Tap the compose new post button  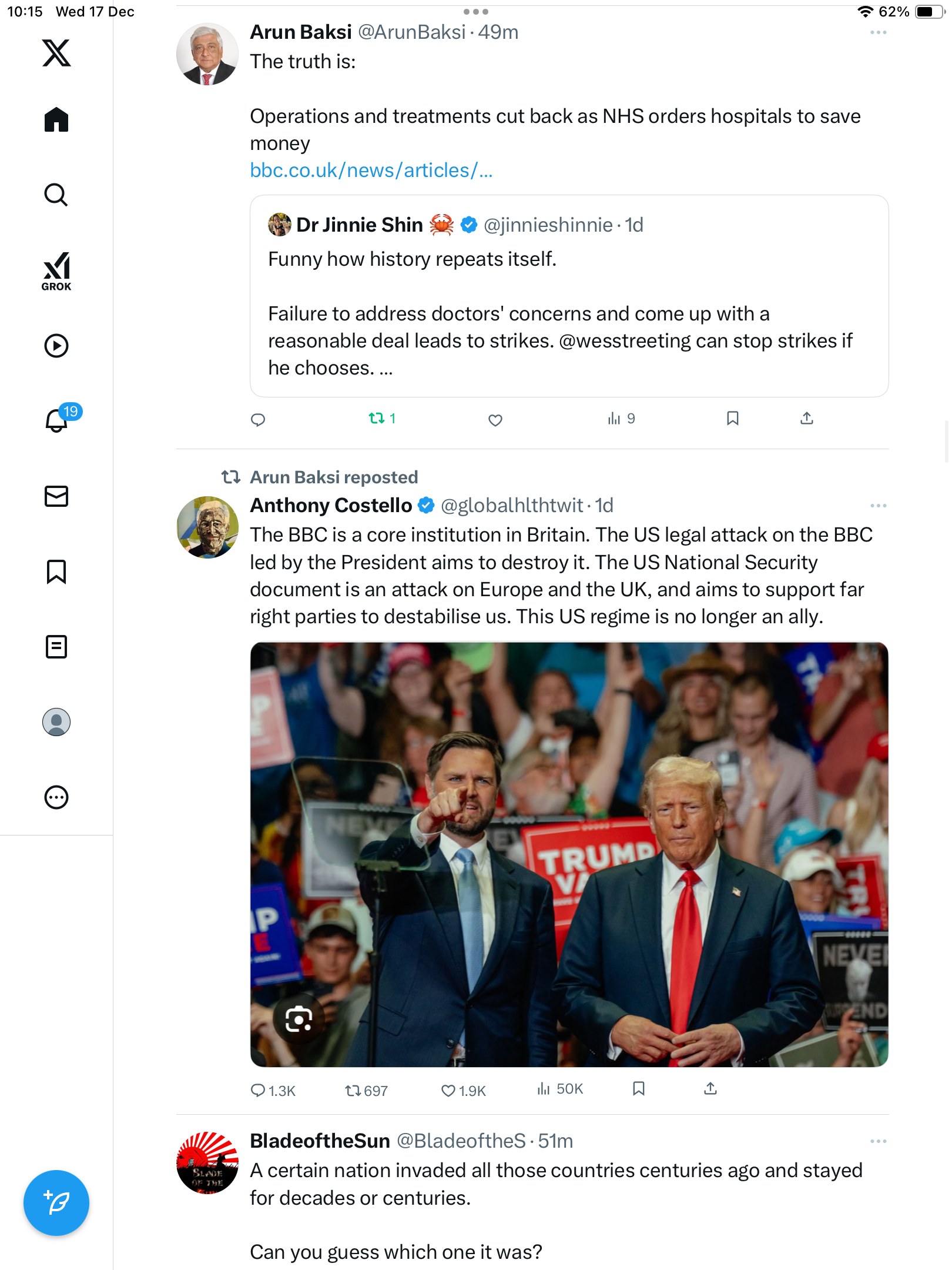point(56,1203)
